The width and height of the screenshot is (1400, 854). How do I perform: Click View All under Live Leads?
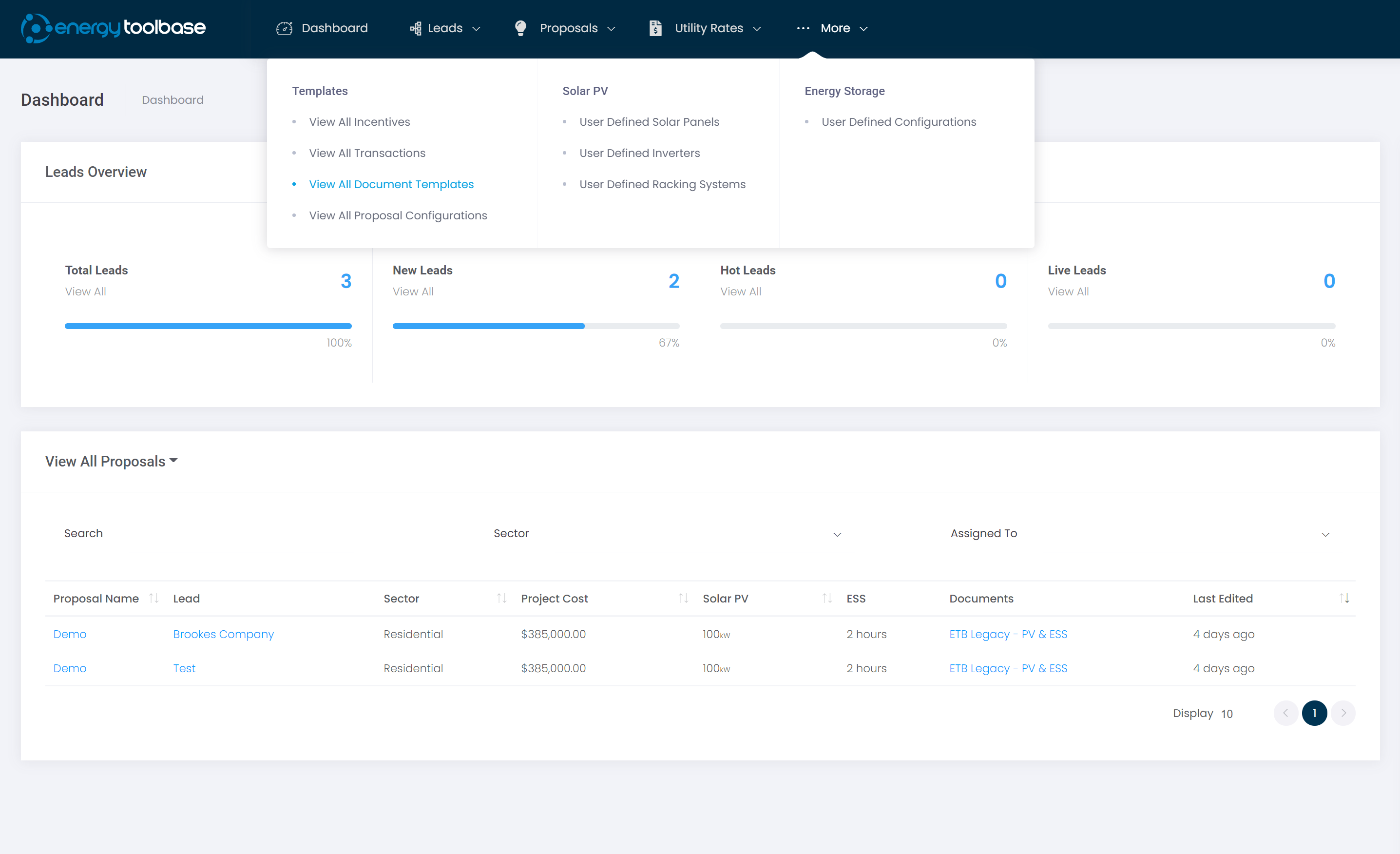(1068, 291)
